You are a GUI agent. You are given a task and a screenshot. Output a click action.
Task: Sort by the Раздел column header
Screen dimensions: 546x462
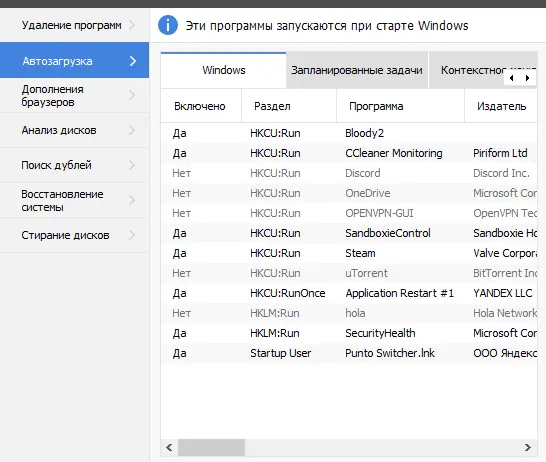coord(289,106)
